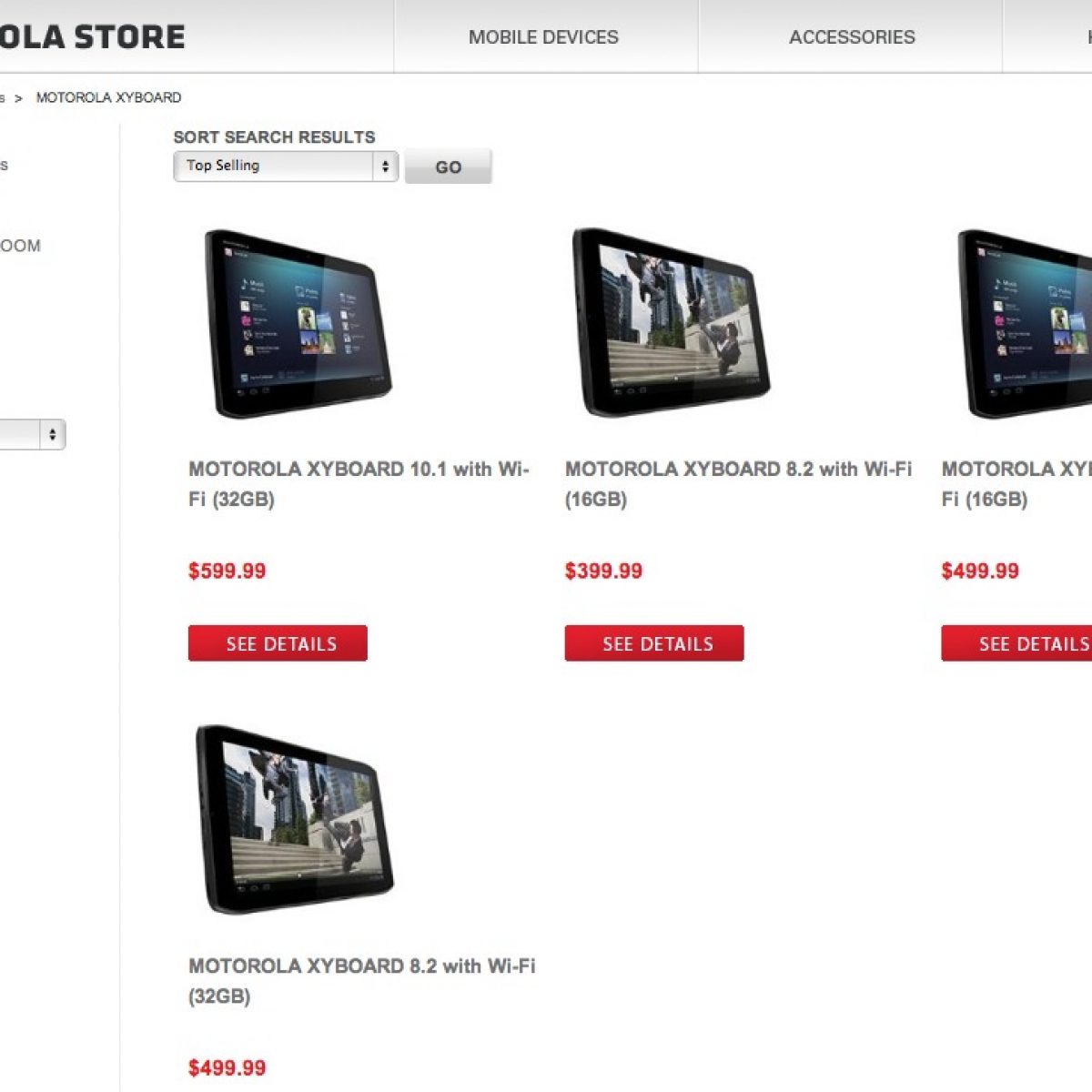Screen dimensions: 1092x1092
Task: Open the third tablet's 16GB title link
Action: click(x=1016, y=484)
